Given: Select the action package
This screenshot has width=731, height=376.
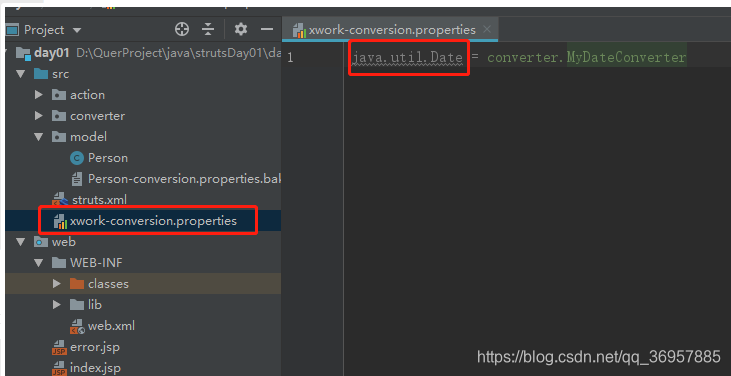Looking at the screenshot, I should point(88,95).
